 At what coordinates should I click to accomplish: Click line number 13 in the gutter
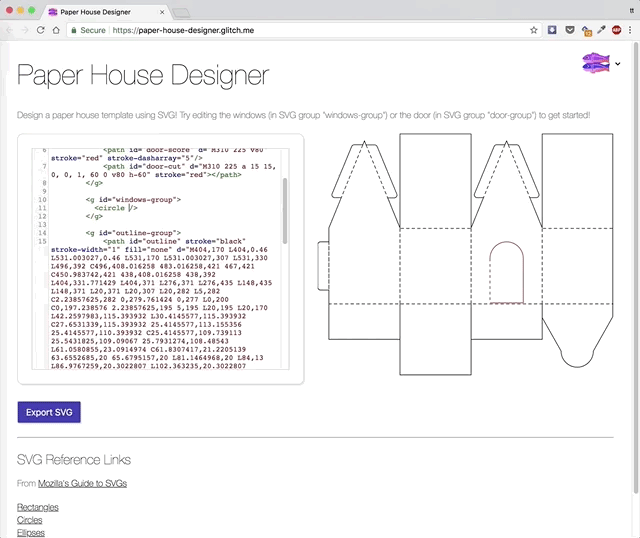click(x=42, y=225)
